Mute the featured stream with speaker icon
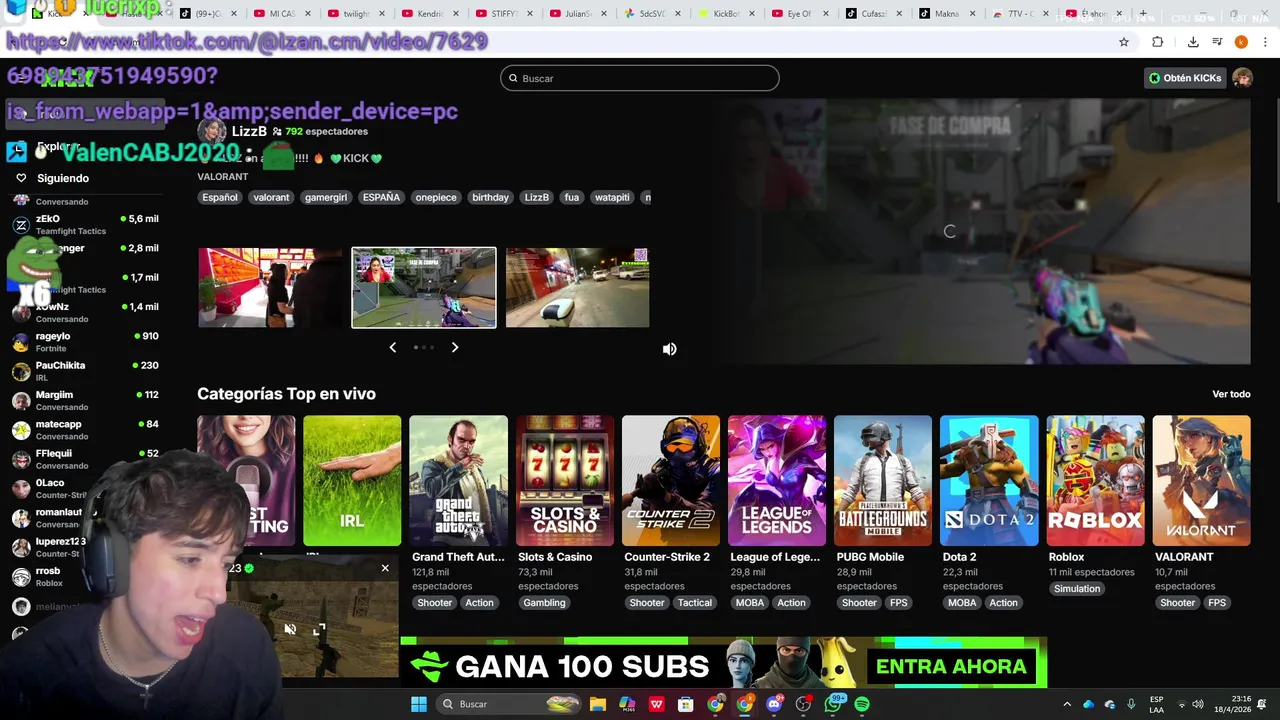 point(669,349)
